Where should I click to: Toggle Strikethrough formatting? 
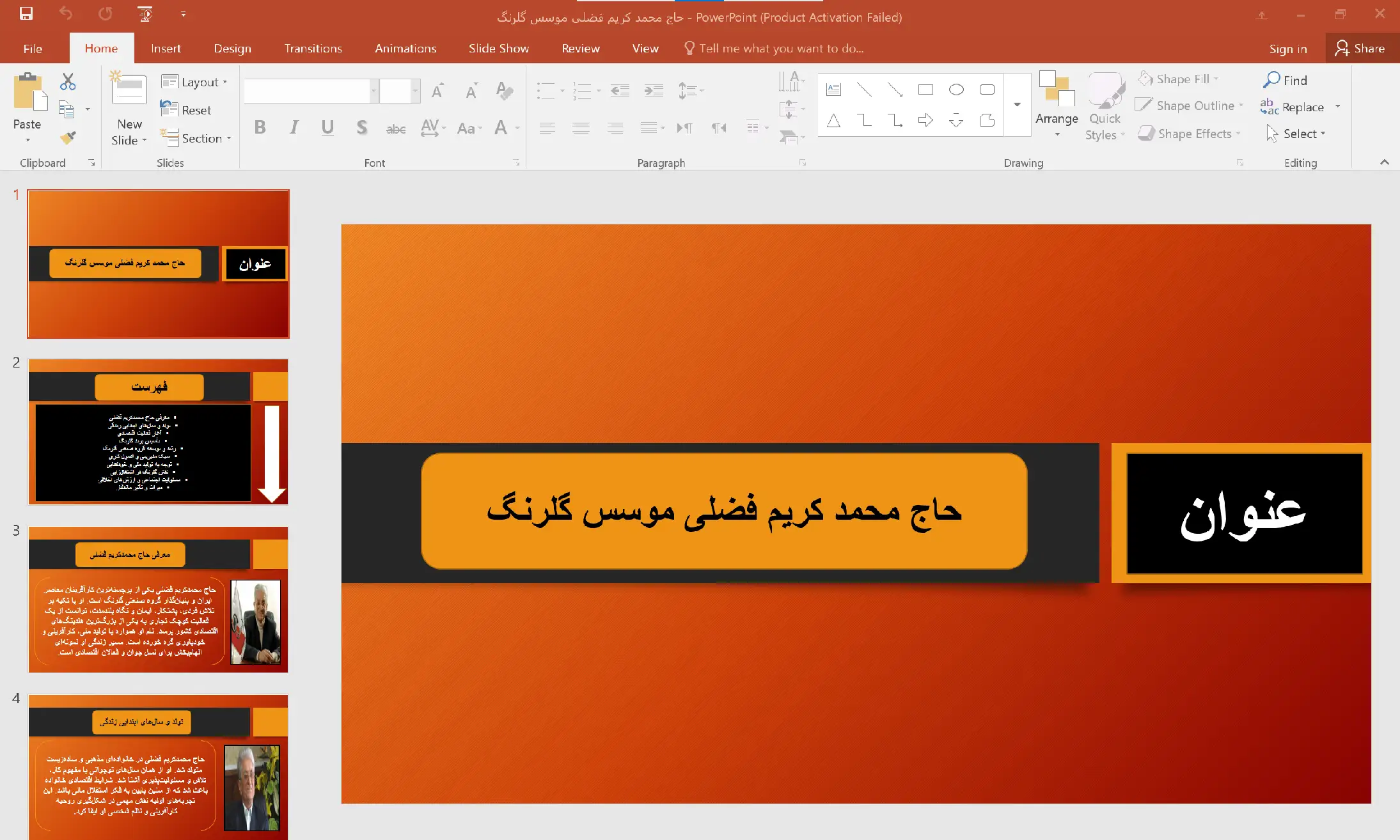point(396,128)
